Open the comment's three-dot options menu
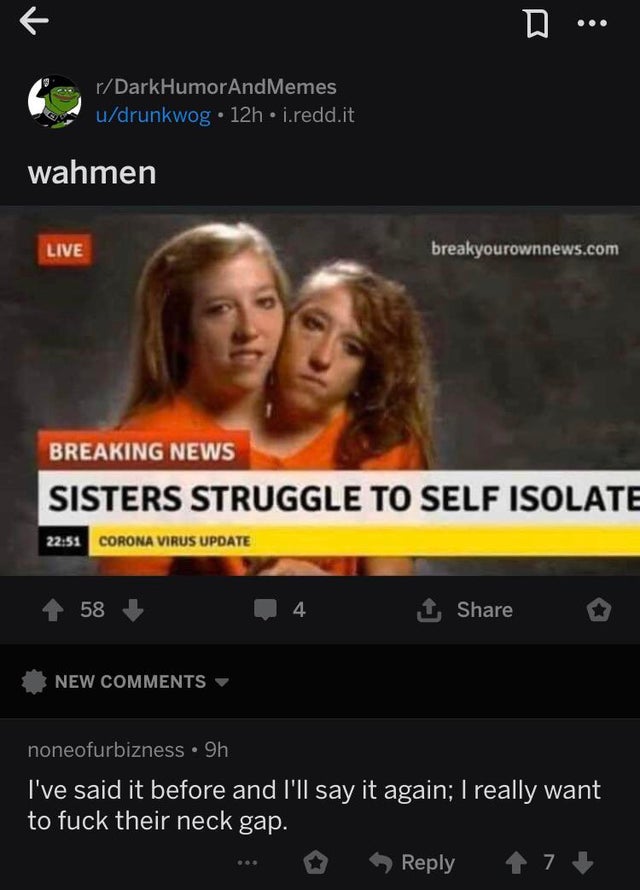 tap(247, 863)
